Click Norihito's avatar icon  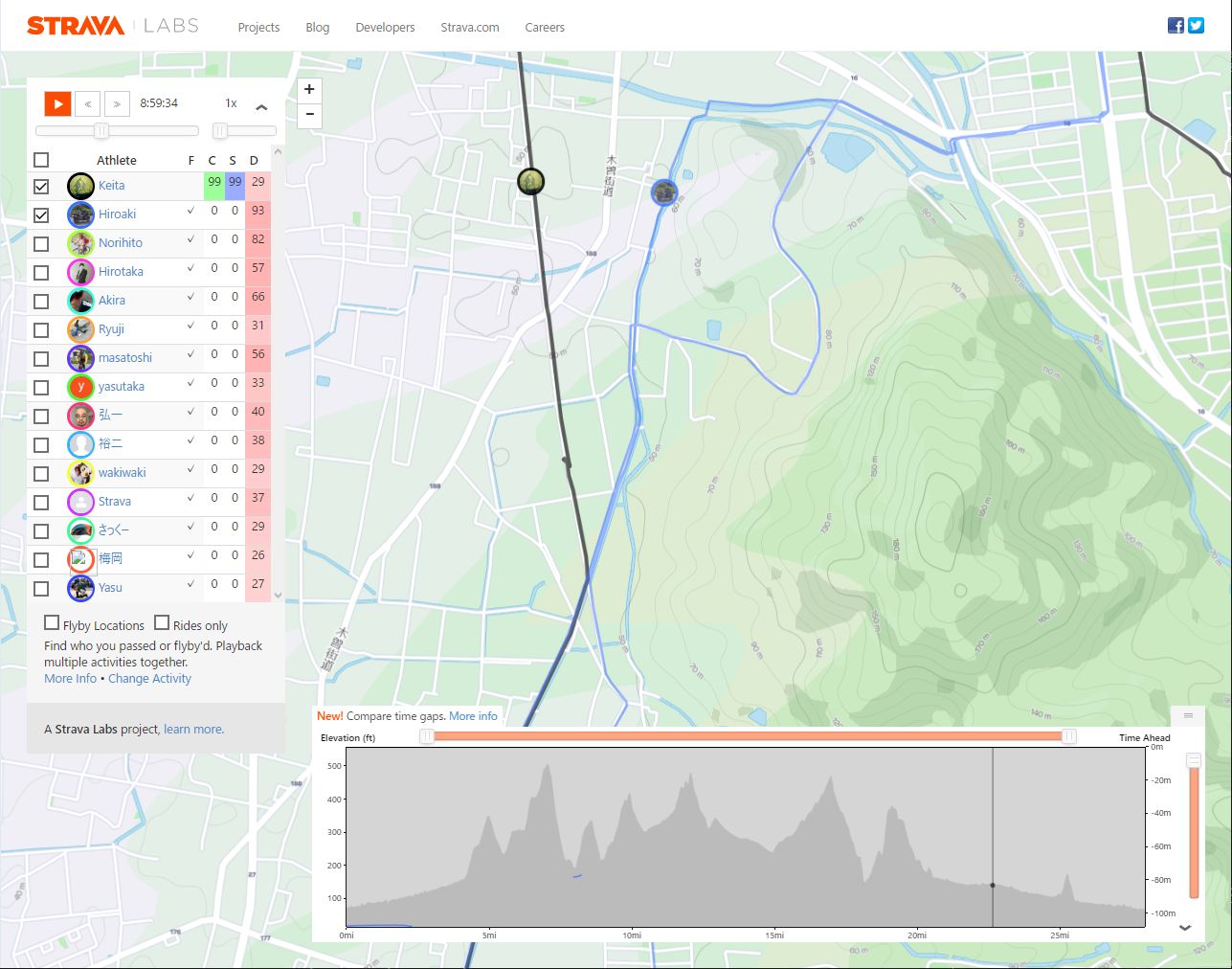tap(80, 243)
